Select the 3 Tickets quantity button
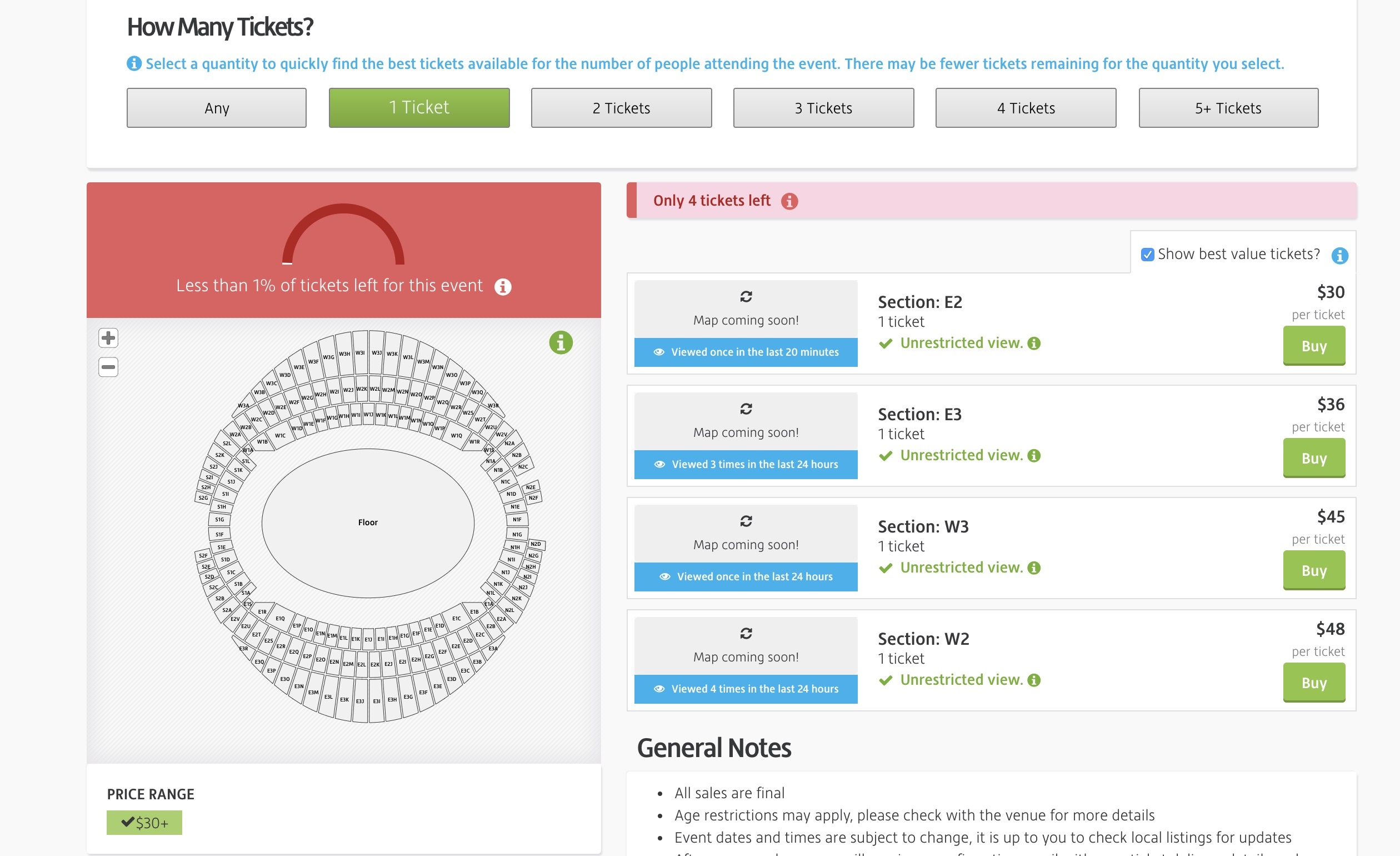1400x856 pixels. pyautogui.click(x=823, y=108)
